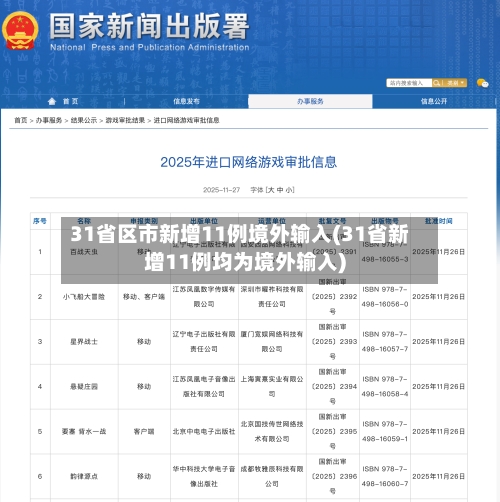
Task: Click sequence number 4 cell
Action: 40,387
